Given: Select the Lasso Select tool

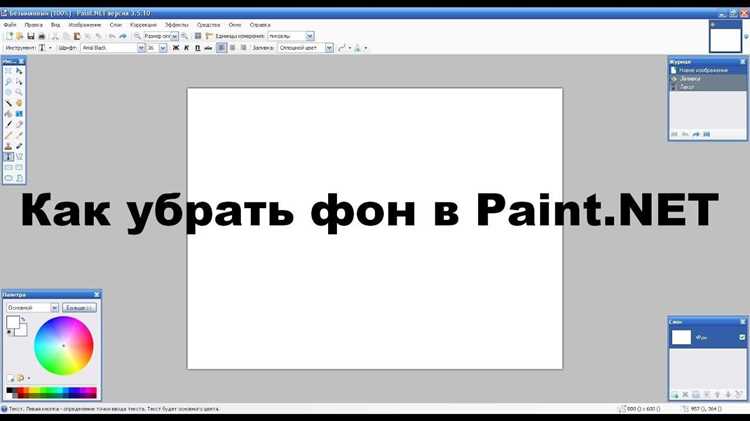Looking at the screenshot, I should (9, 82).
